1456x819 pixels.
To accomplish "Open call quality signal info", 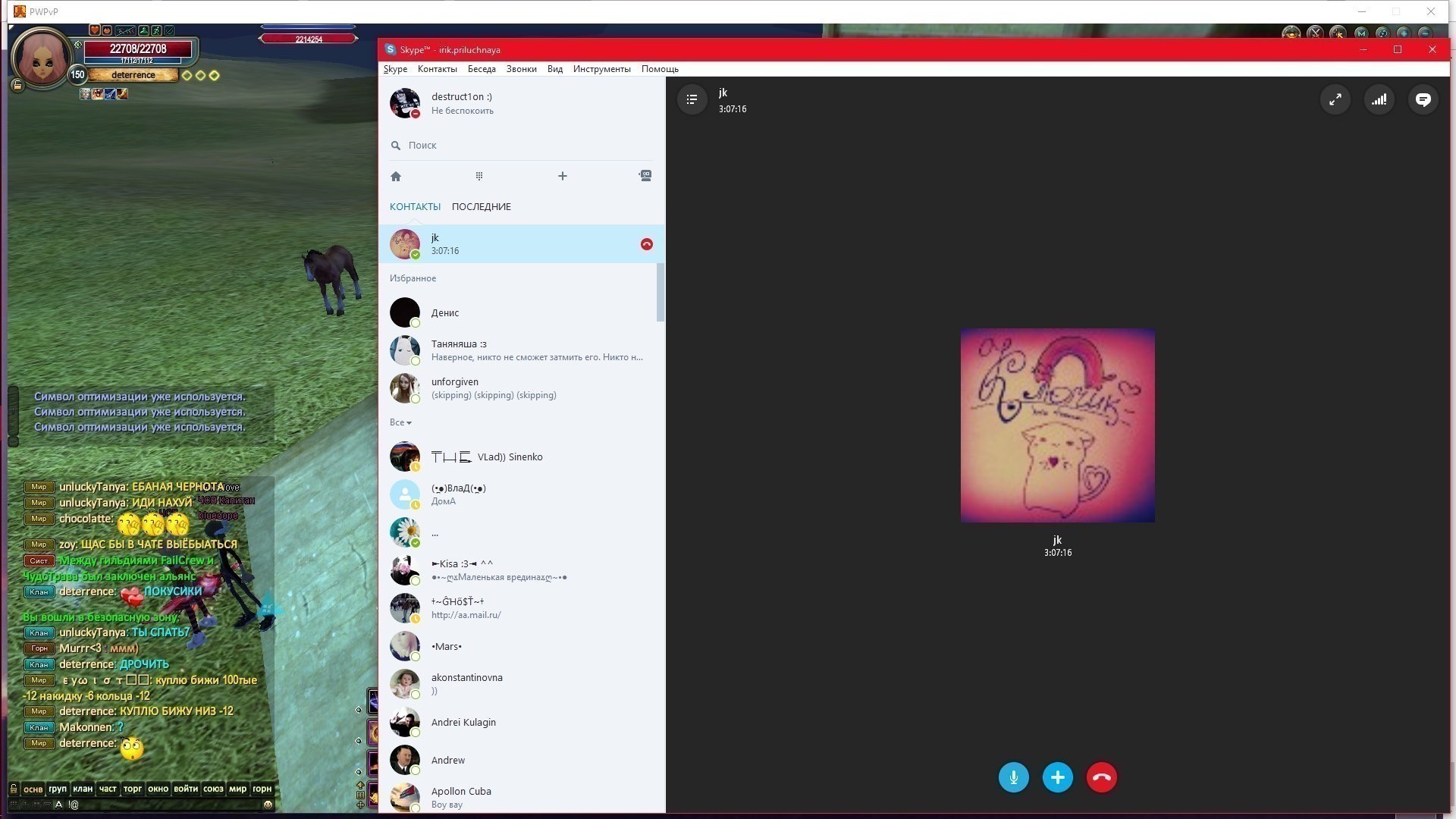I will pos(1379,99).
